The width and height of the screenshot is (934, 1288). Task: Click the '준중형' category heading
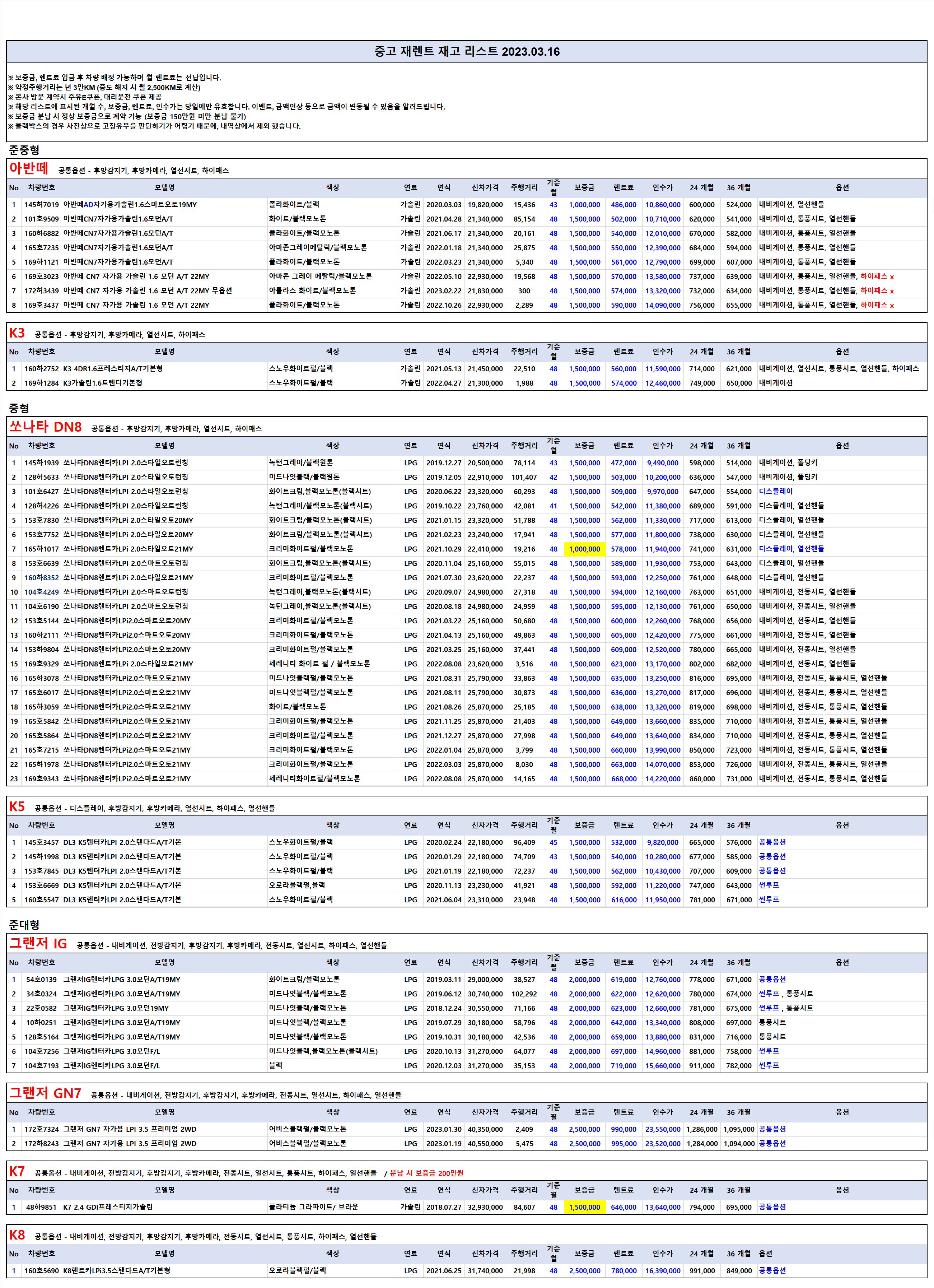pos(24,150)
